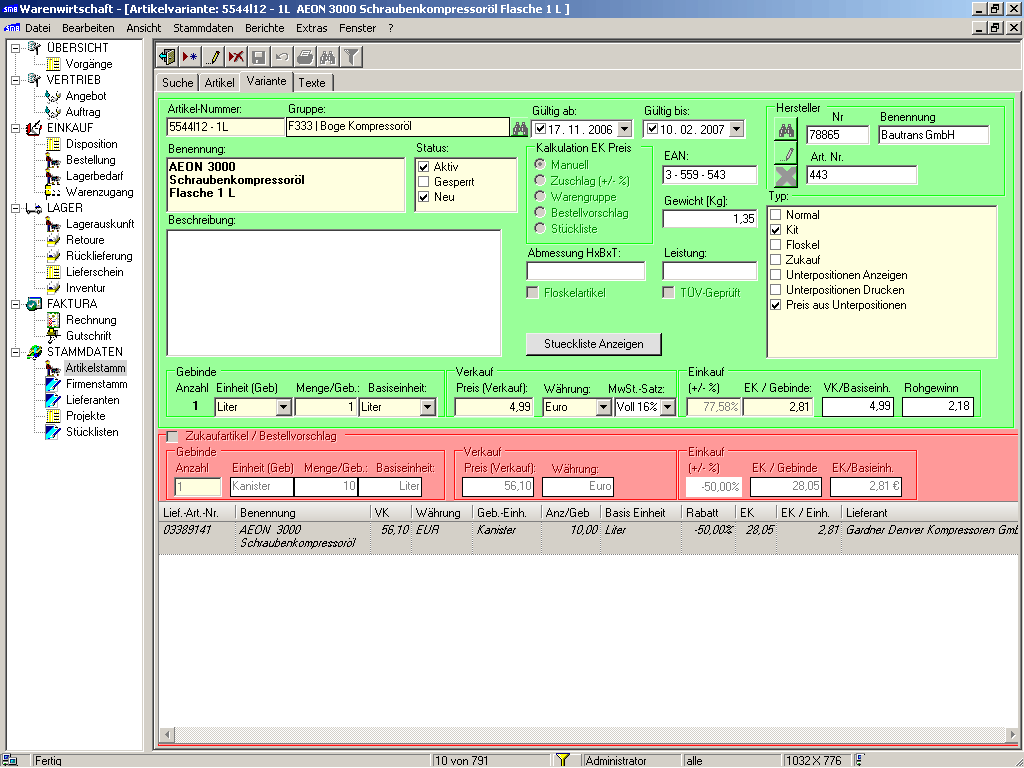Select the Zuschlag (+/- %) radio option
1024x768 pixels.
point(539,180)
